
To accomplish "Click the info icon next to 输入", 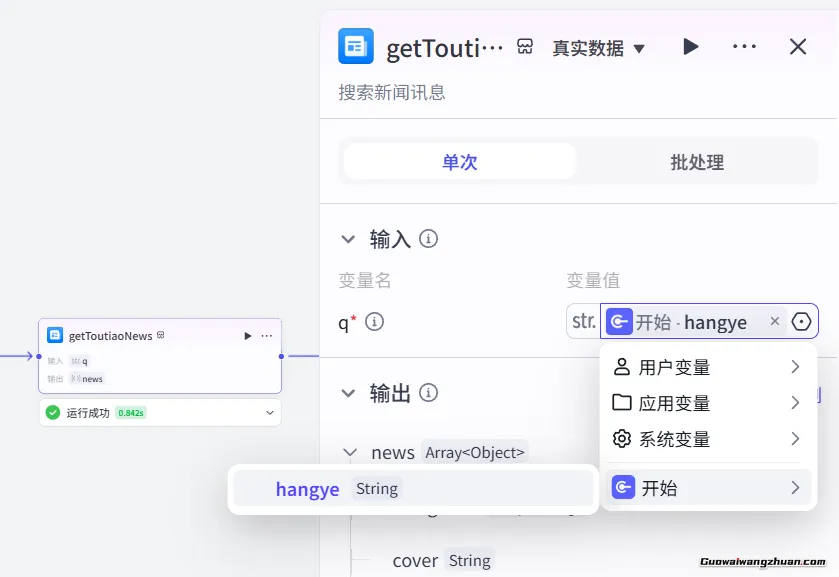I will pos(429,239).
